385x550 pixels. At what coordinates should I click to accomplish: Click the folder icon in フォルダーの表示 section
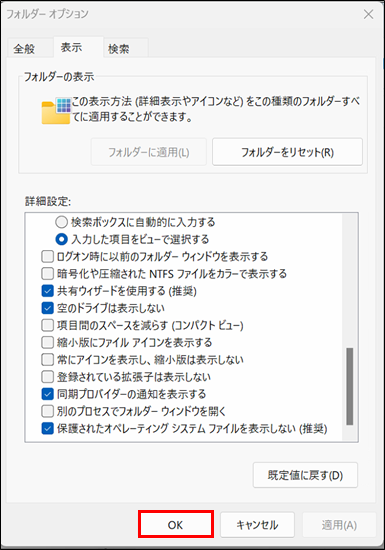click(56, 110)
